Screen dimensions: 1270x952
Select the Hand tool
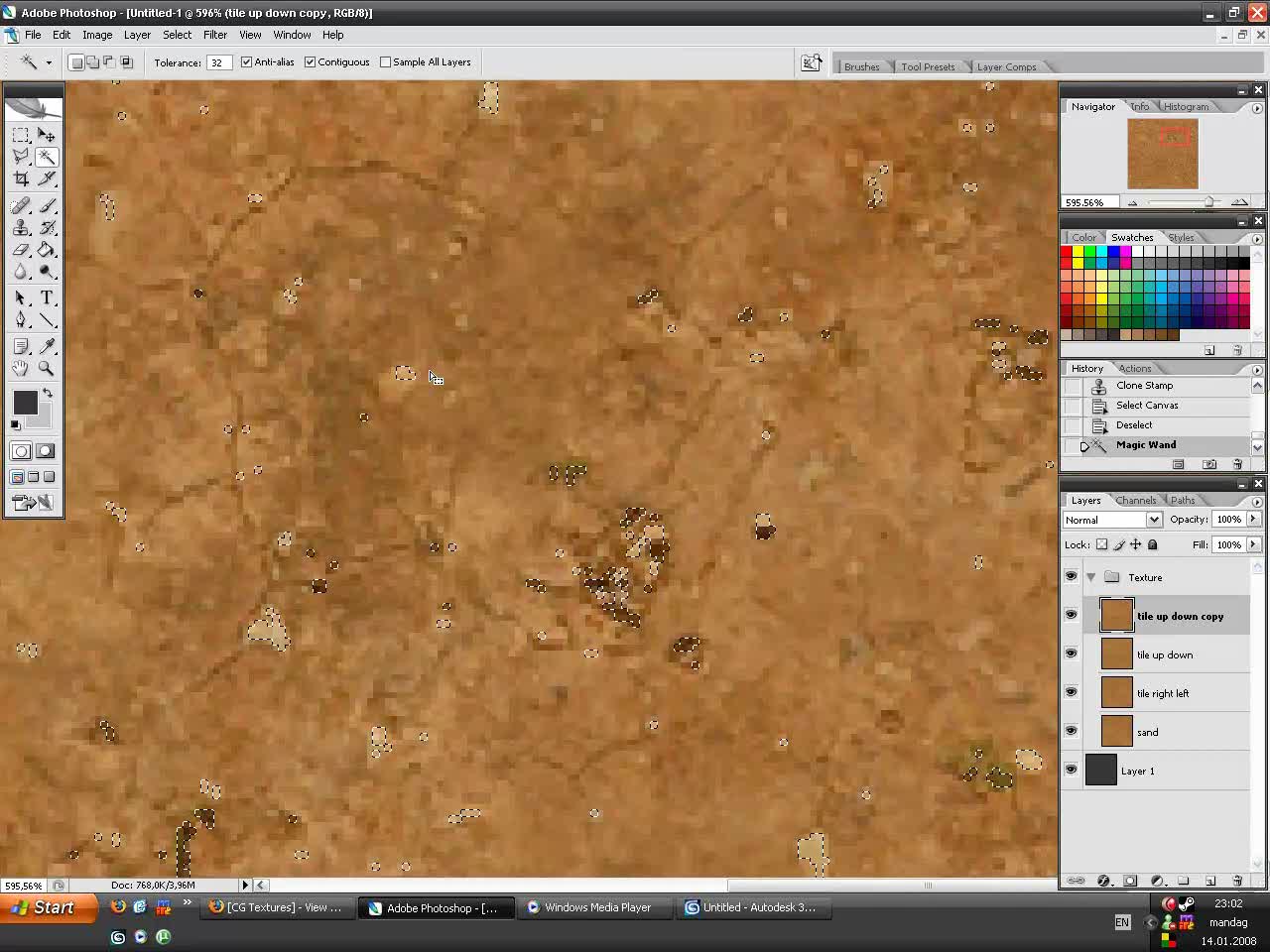click(22, 368)
